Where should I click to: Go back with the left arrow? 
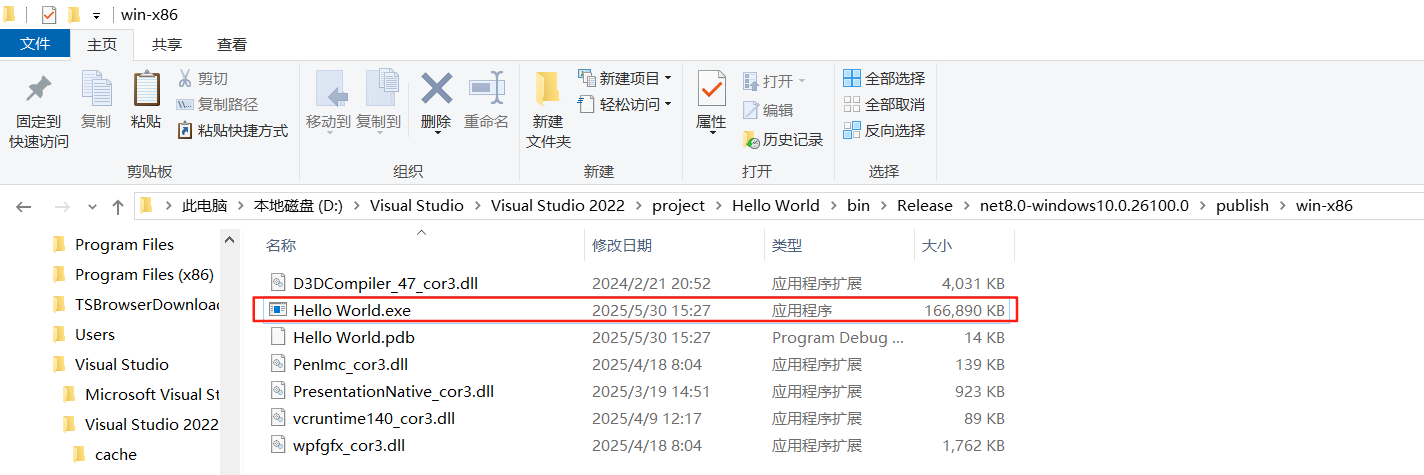tap(24, 206)
